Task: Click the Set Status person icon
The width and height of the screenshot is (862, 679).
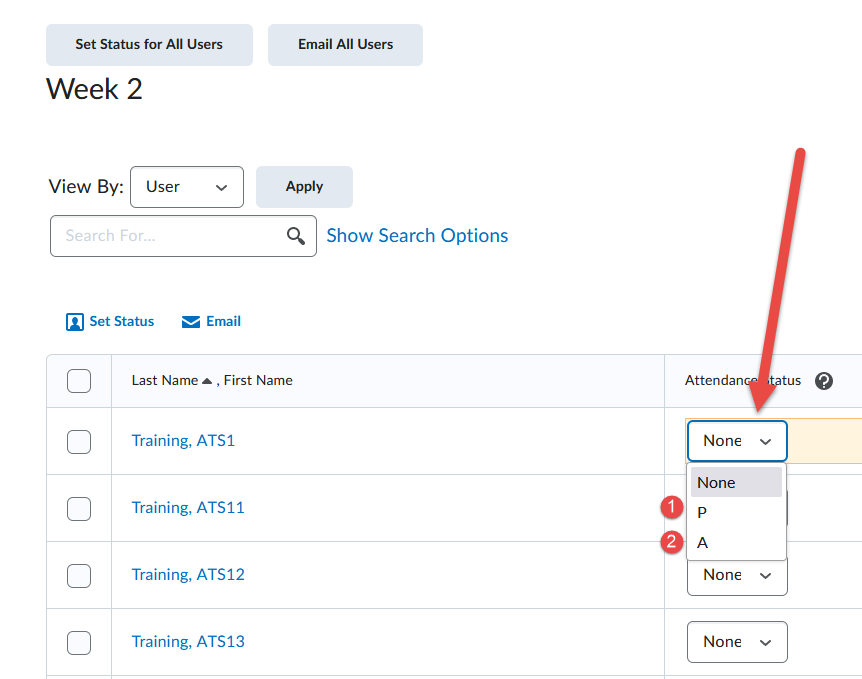Action: pos(75,322)
